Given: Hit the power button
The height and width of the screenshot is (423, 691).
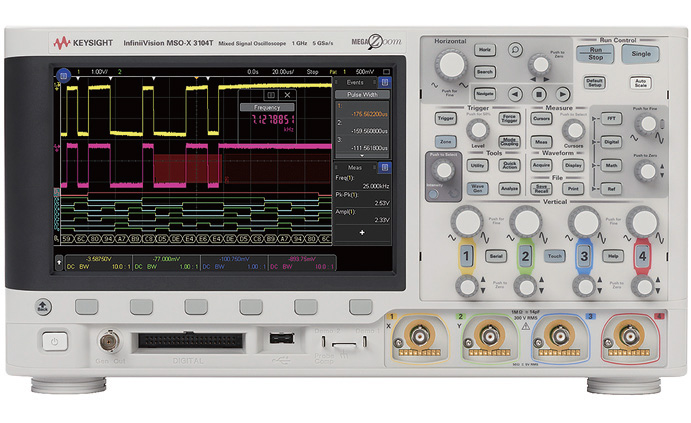Looking at the screenshot, I should click(x=55, y=341).
